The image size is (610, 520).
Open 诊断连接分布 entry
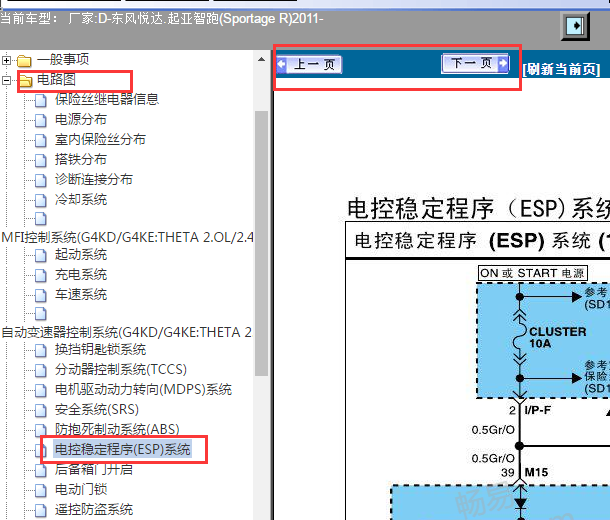[94, 179]
